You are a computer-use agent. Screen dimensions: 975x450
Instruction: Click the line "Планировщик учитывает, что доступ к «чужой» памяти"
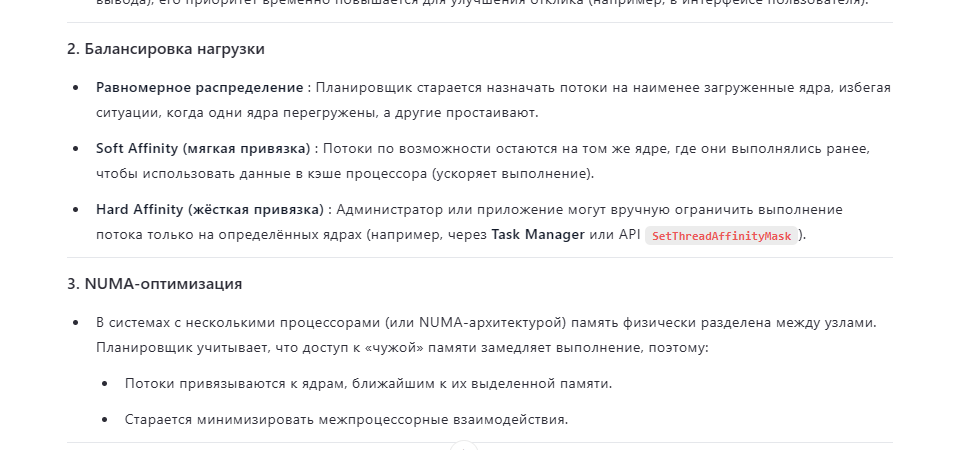[402, 347]
